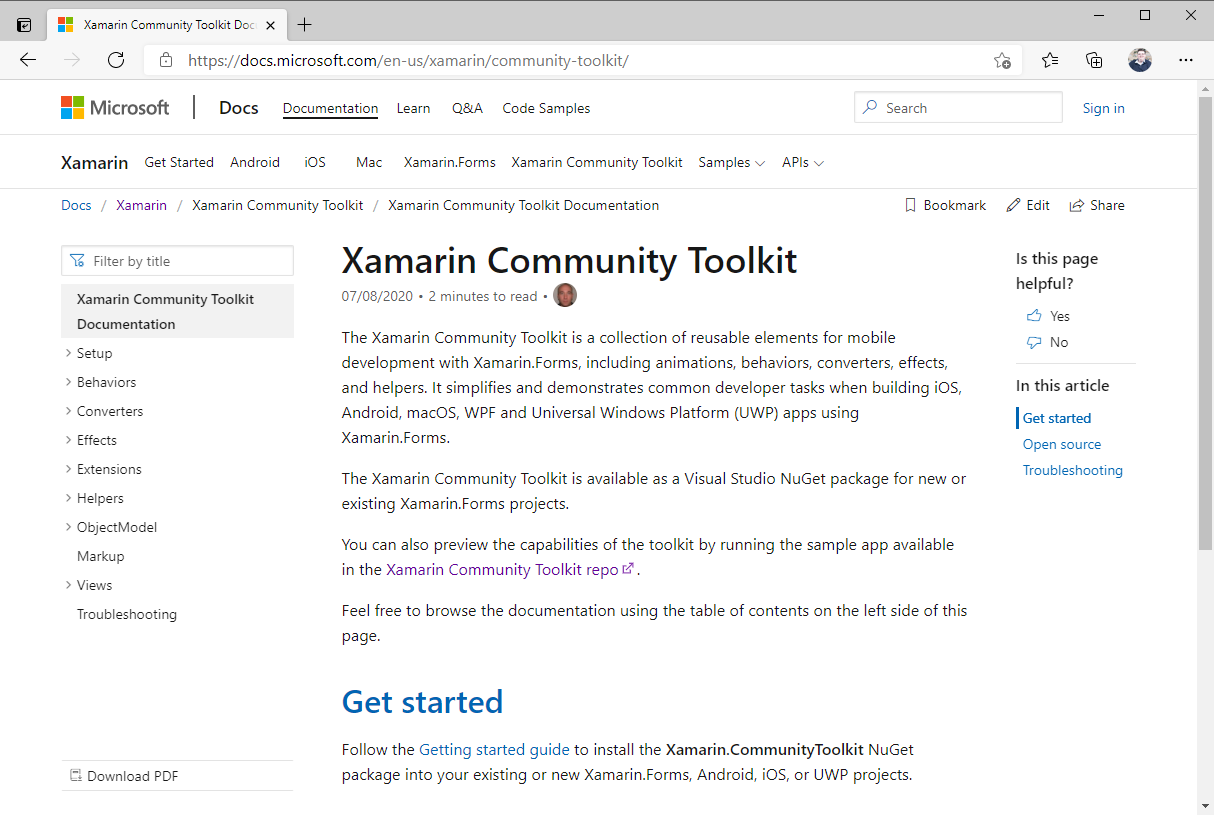Click the author avatar next to read time
Viewport: 1214px width, 815px height.
(x=565, y=296)
